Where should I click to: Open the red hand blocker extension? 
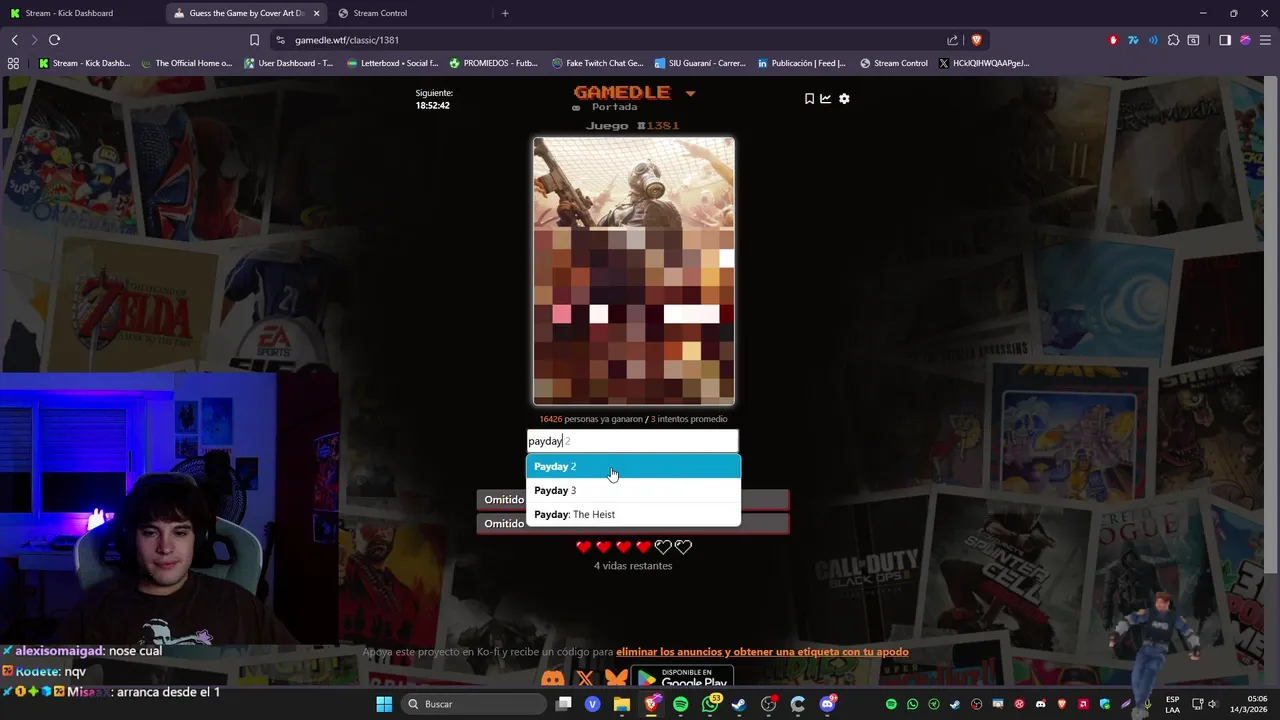tap(1113, 40)
